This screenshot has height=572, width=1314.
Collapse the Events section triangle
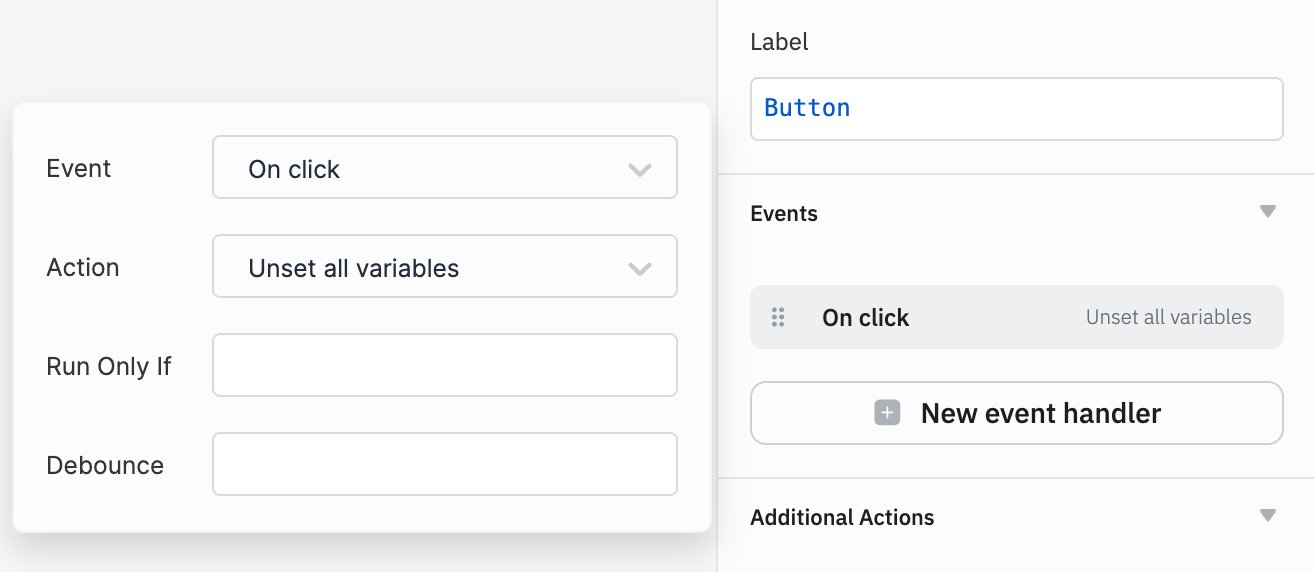tap(1268, 212)
